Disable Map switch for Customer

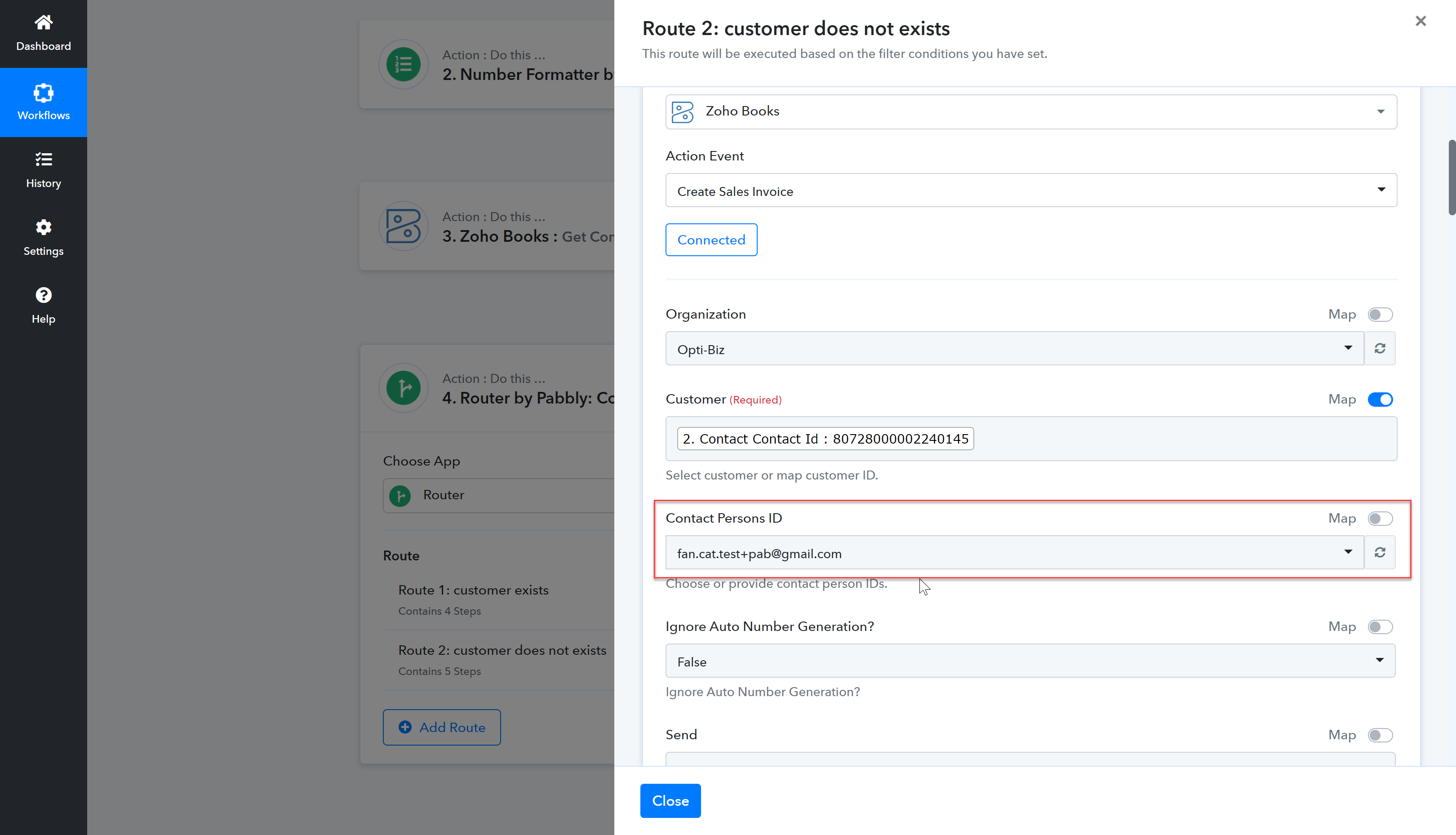click(1380, 399)
